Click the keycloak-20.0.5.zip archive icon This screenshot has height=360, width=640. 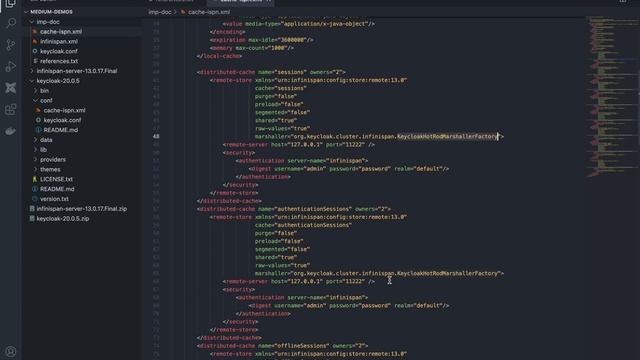coord(32,218)
